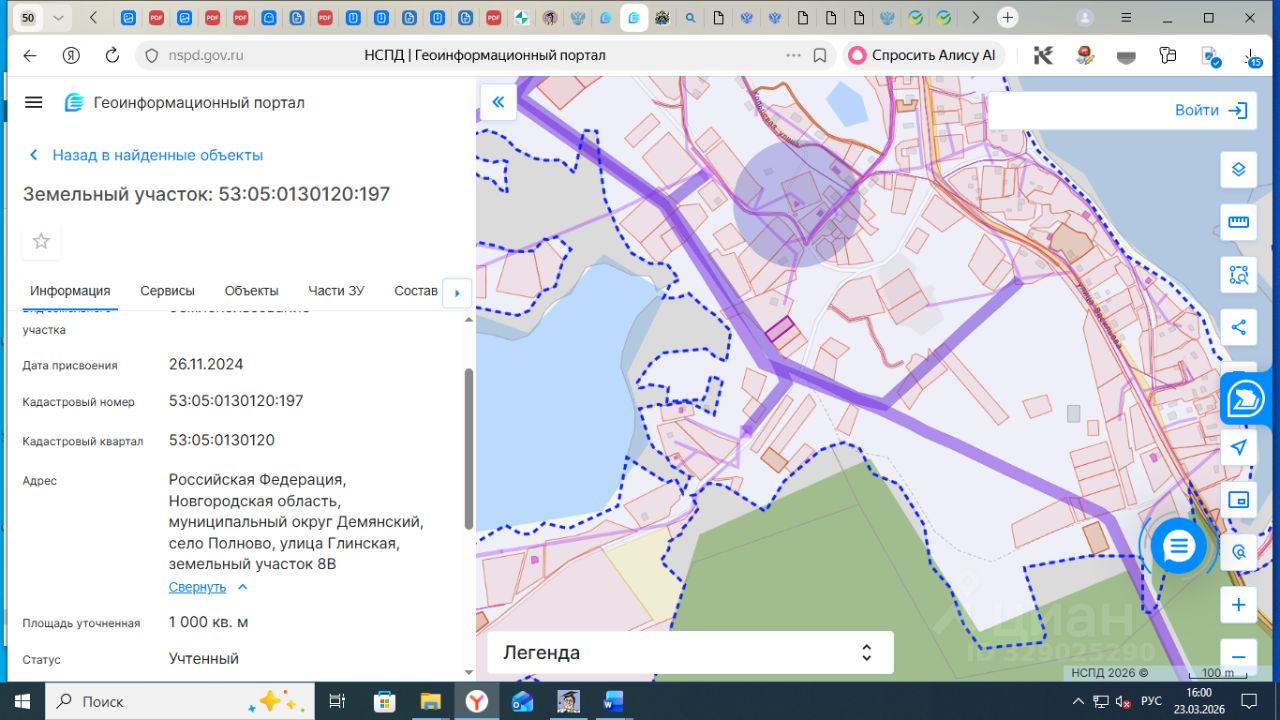Open the Части ЗУ tab

(336, 291)
